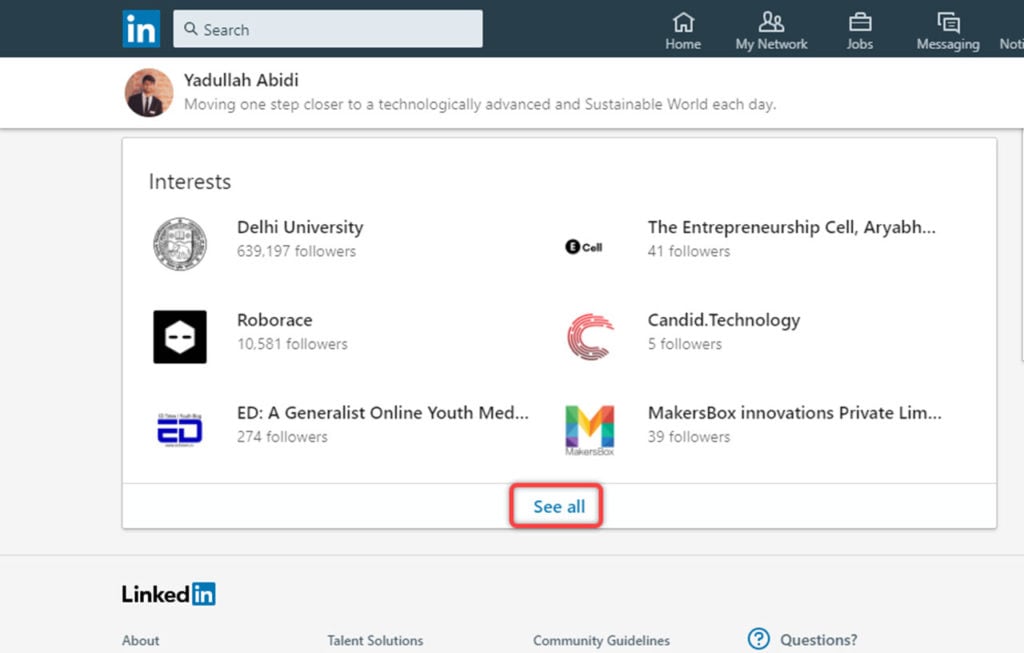
Task: Click the Candid.Technology logo
Action: [590, 337]
